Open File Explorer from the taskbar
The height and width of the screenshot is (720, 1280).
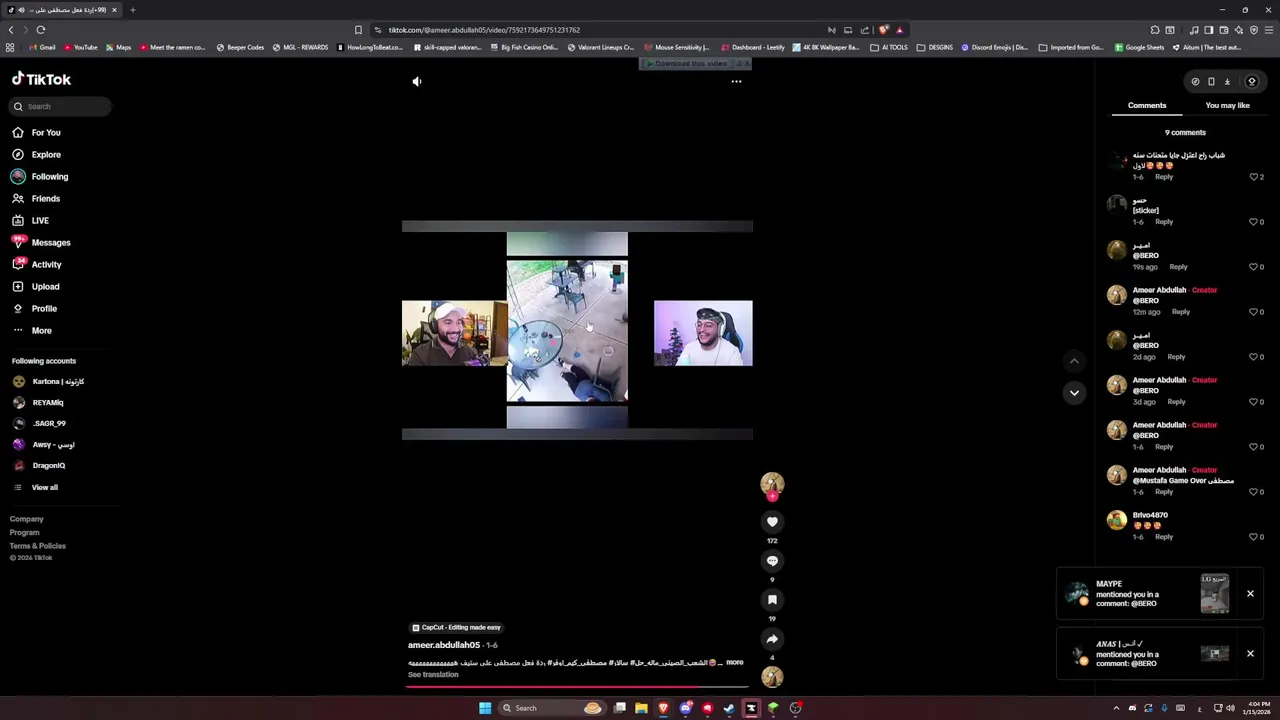[641, 708]
